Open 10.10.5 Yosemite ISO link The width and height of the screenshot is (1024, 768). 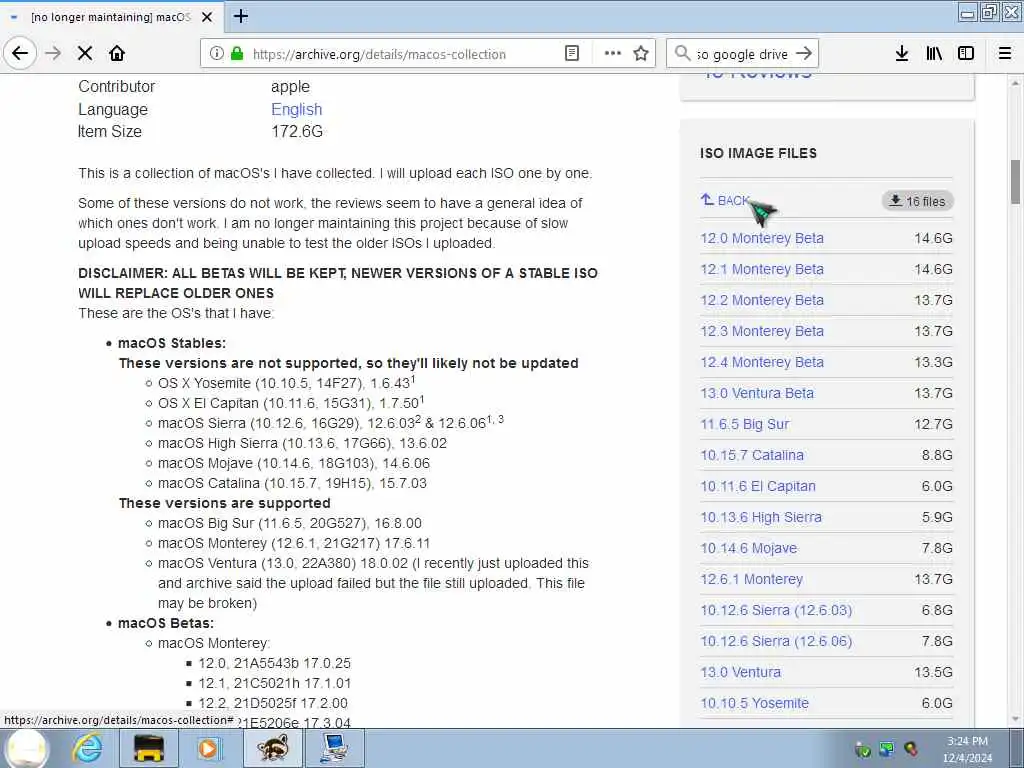click(x=754, y=703)
